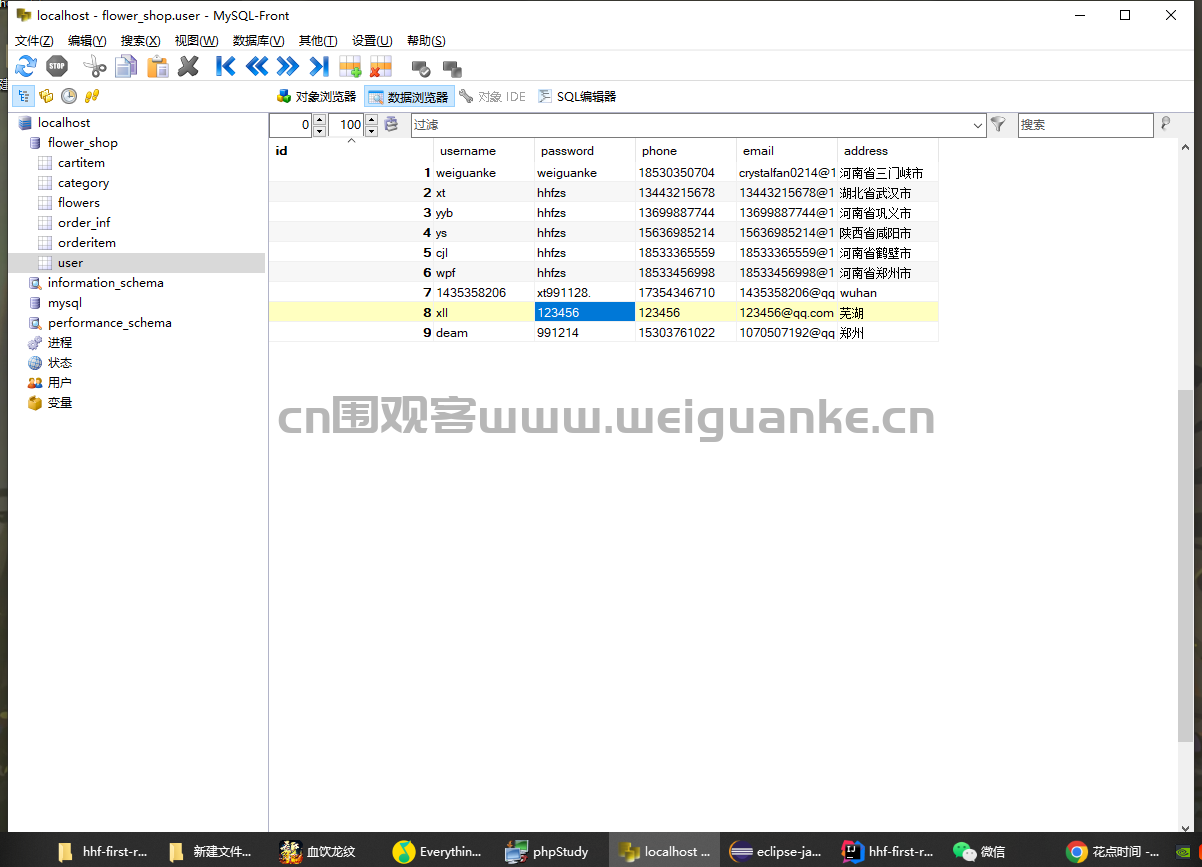This screenshot has width=1202, height=867.
Task: Select the category table
Action: (83, 182)
